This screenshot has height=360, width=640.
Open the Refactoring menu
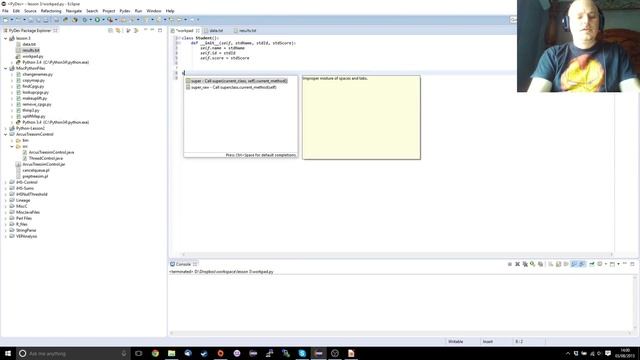pos(51,11)
